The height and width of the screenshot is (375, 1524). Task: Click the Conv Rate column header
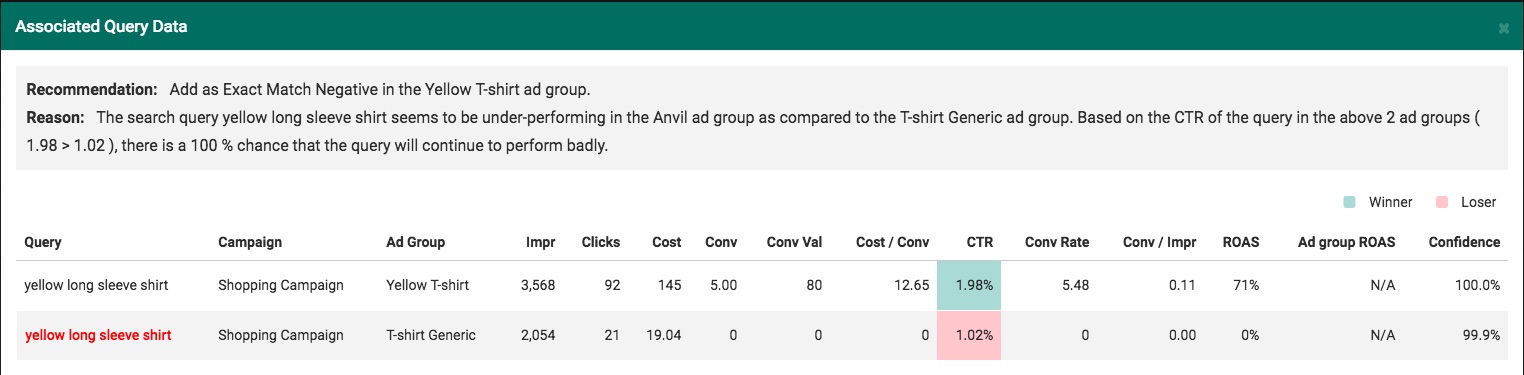1057,242
